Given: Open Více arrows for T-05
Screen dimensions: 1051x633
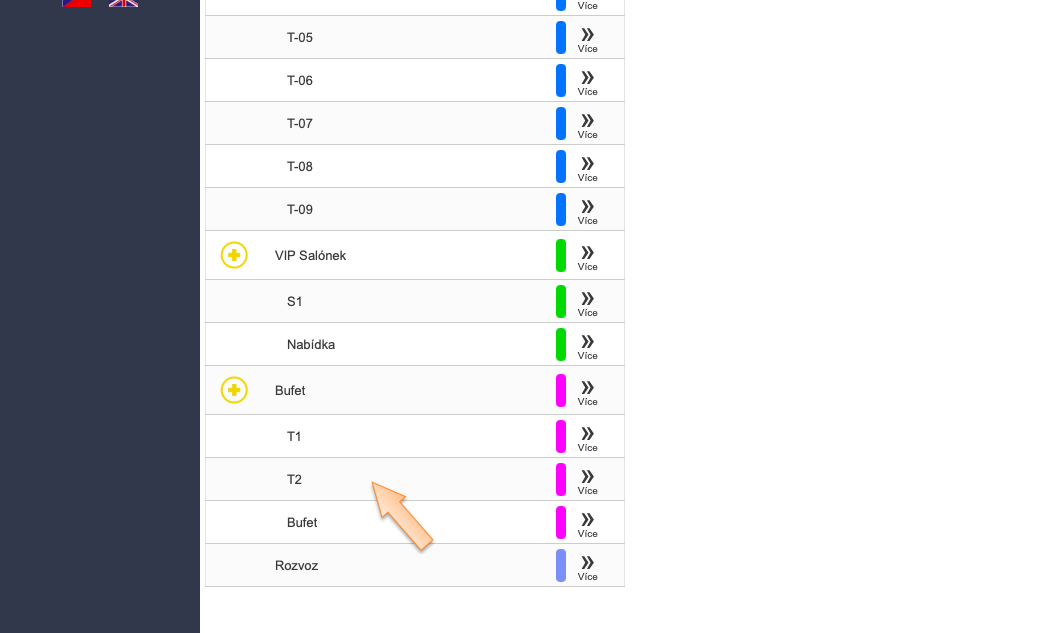Looking at the screenshot, I should click(x=587, y=39).
